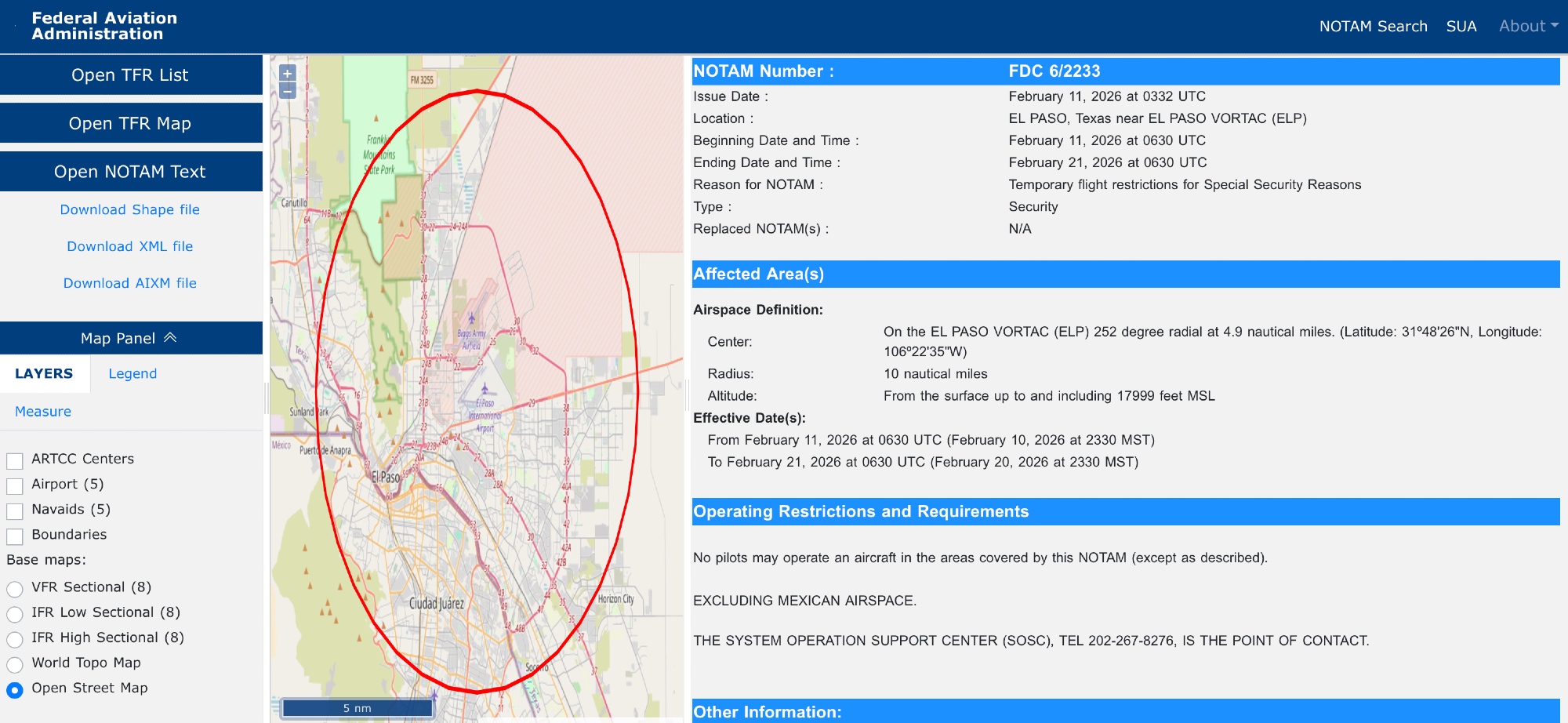Screen dimensions: 1568x723
Task: Go to NOTAM Search page
Action: pyautogui.click(x=1373, y=26)
